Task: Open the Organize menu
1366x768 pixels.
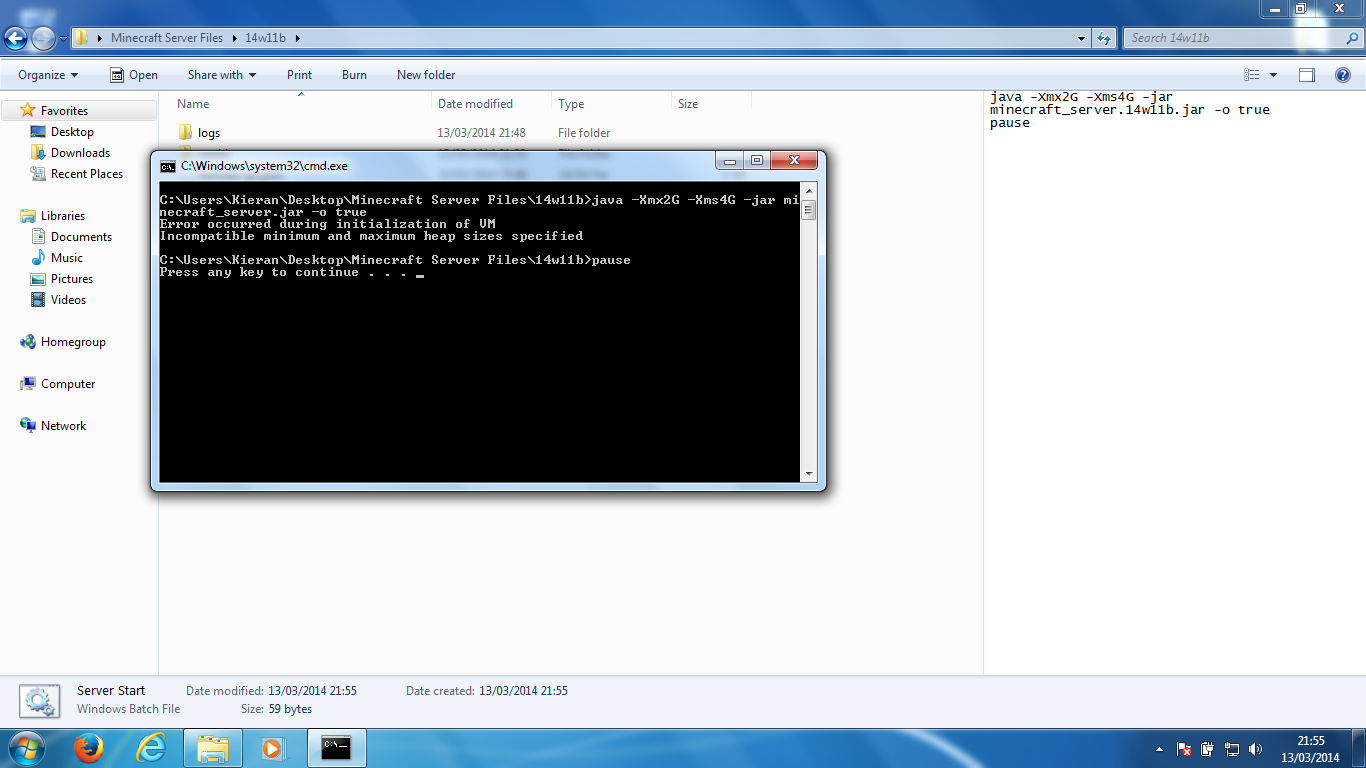Action: click(x=48, y=75)
